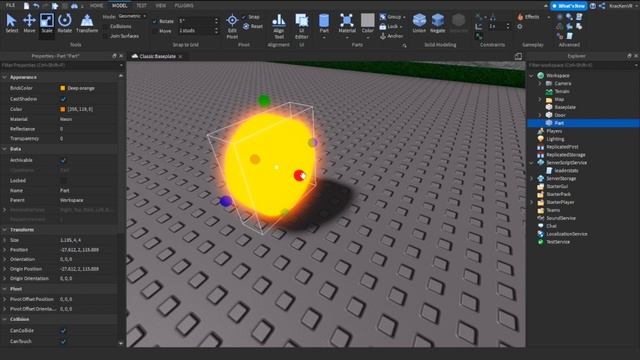Toggle the CanCollide checkbox
Viewport: 640px width, 360px height.
(63, 331)
